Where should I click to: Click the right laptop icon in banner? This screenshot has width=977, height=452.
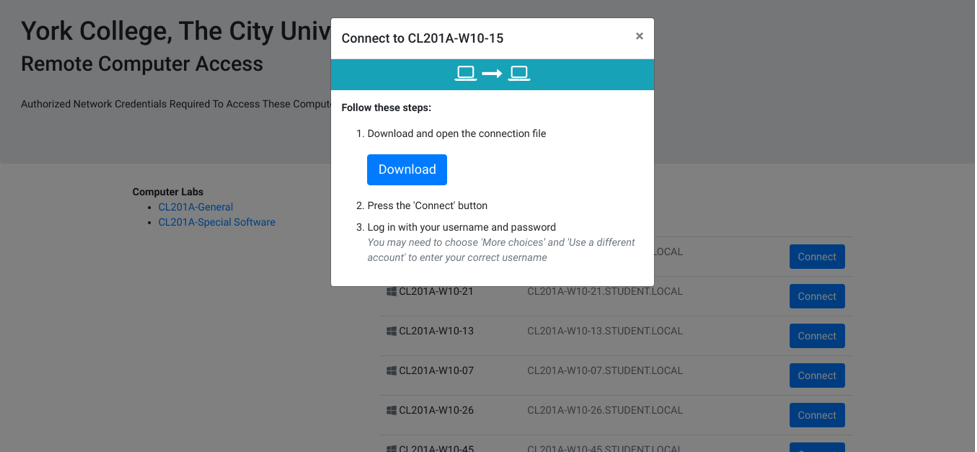(518, 74)
